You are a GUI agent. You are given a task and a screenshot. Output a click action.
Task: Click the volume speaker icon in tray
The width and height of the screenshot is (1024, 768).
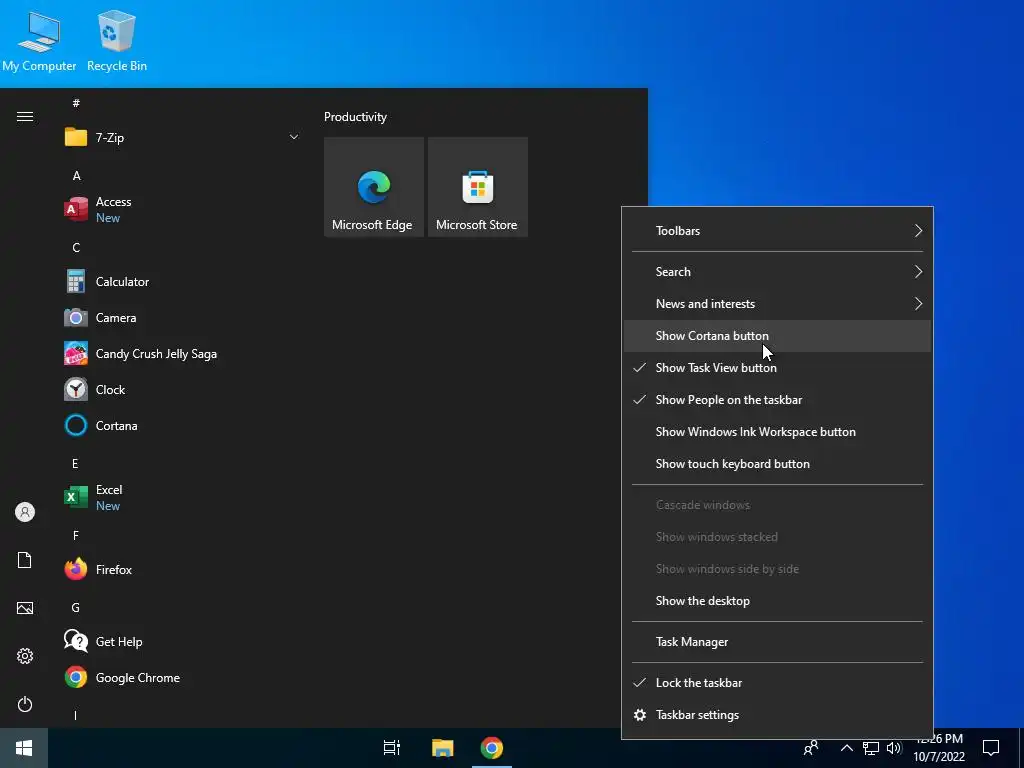point(894,748)
